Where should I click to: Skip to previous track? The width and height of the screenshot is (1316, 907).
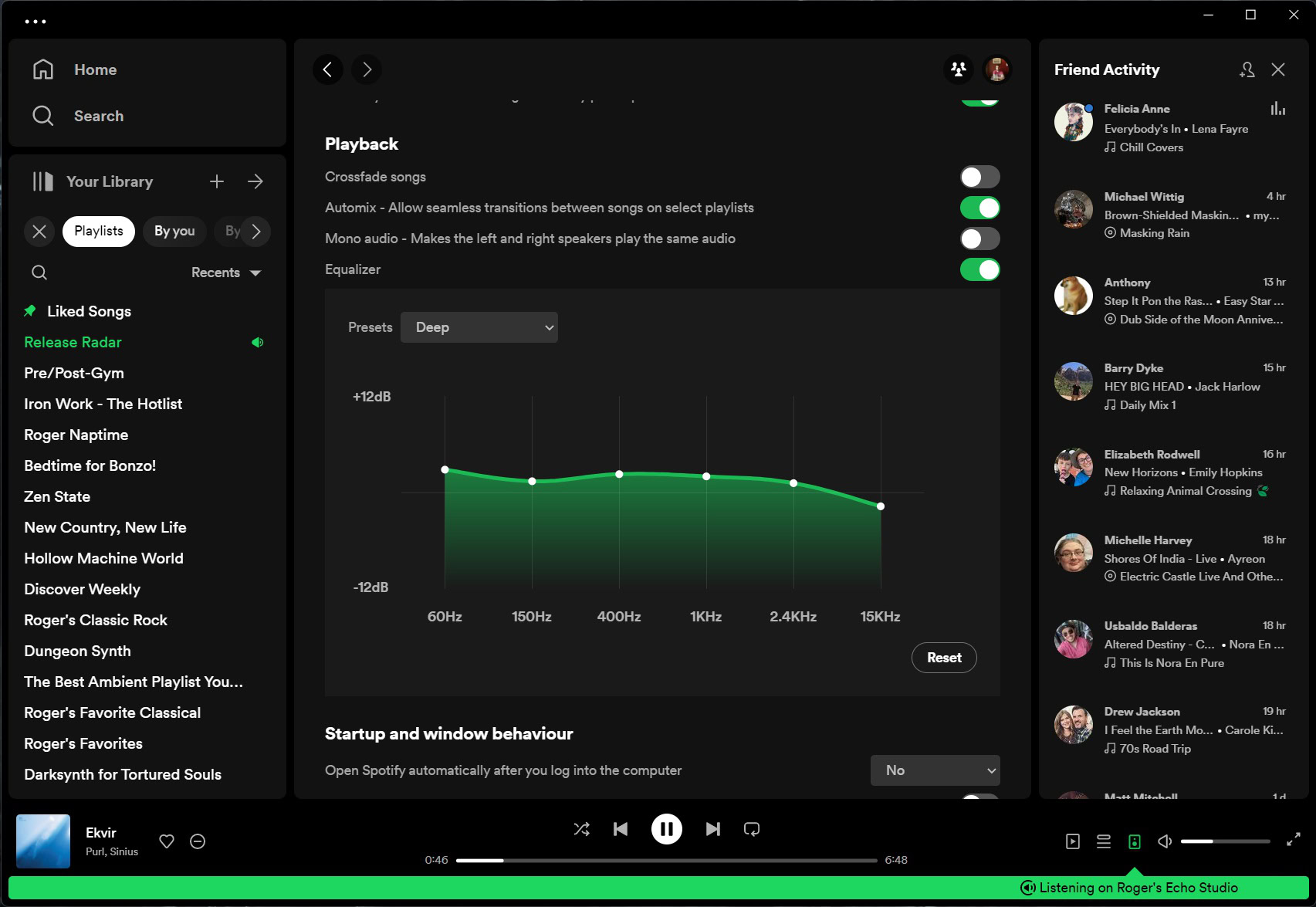(621, 829)
